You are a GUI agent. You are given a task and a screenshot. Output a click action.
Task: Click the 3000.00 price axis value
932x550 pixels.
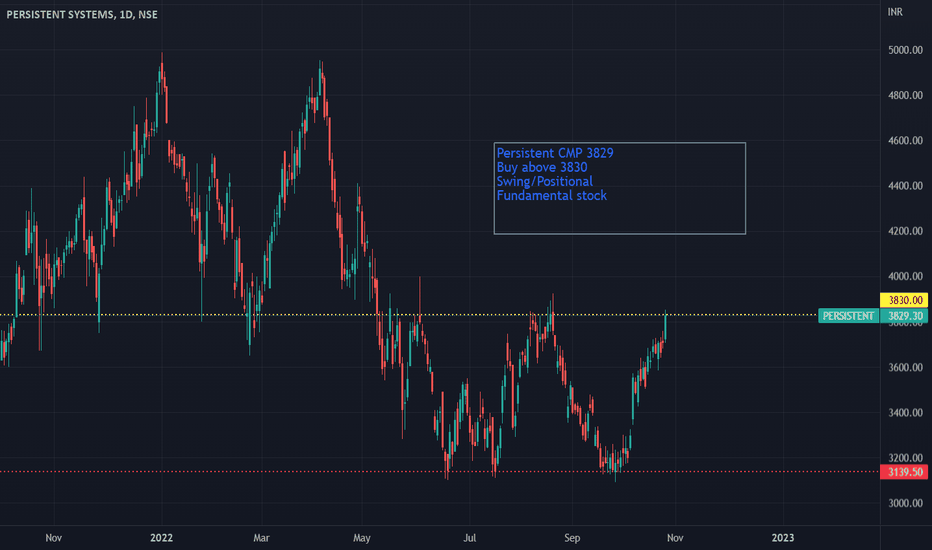coord(905,503)
